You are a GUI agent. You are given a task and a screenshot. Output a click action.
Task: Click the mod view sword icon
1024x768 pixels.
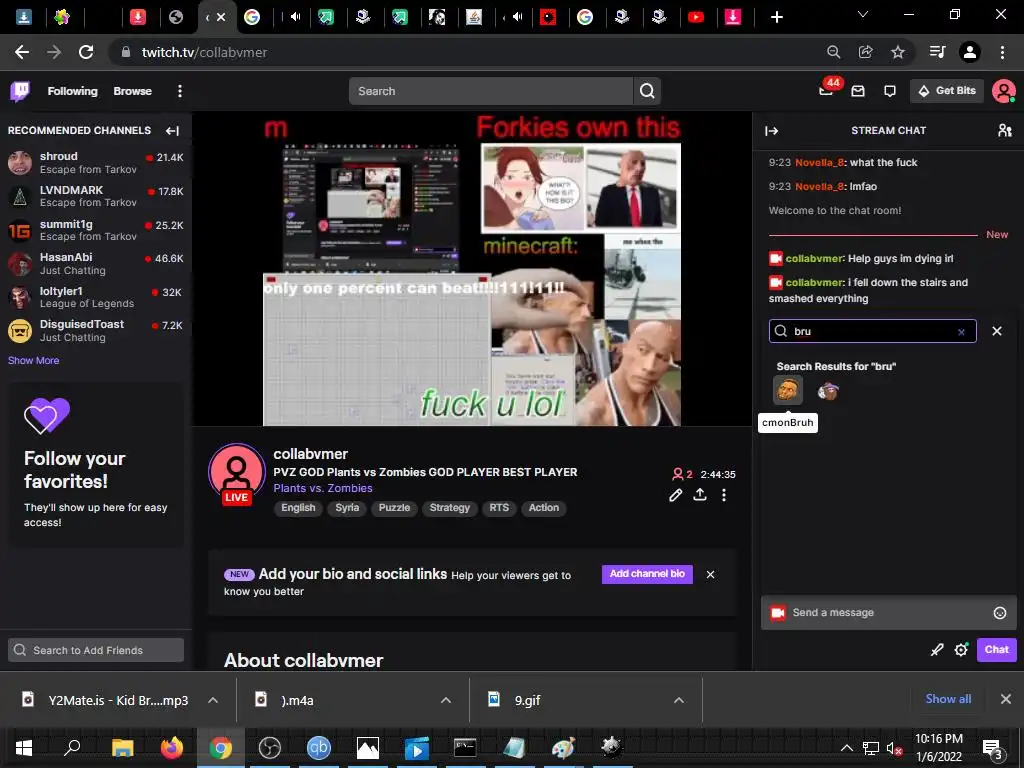(937, 650)
